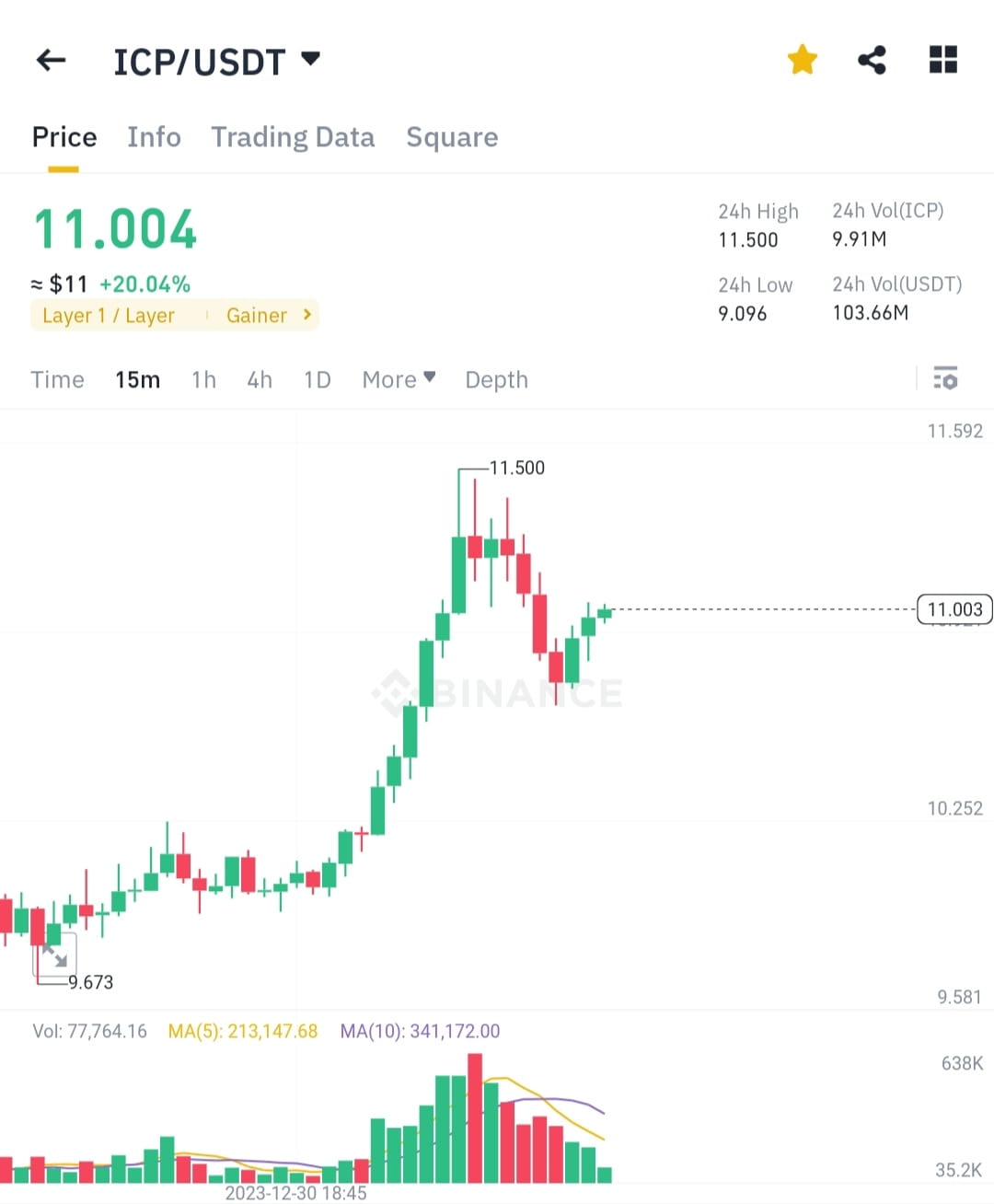Click the MA(5) volume indicator label
994x1204 pixels.
(242, 1031)
